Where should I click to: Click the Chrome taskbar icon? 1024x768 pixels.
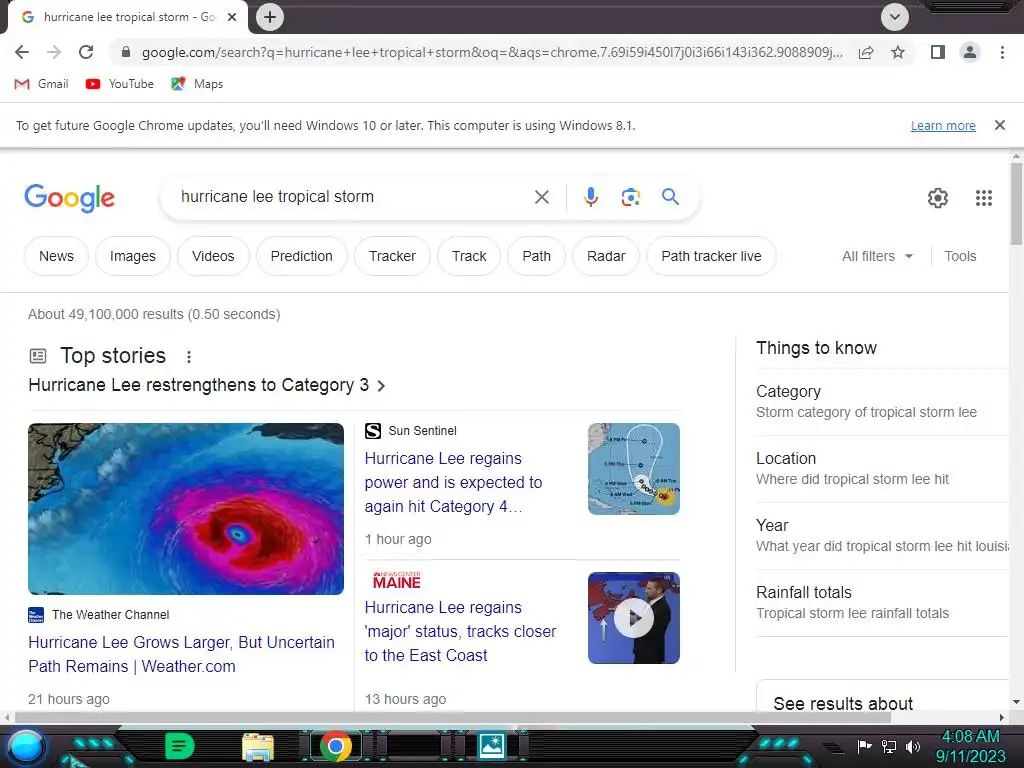[x=336, y=746]
